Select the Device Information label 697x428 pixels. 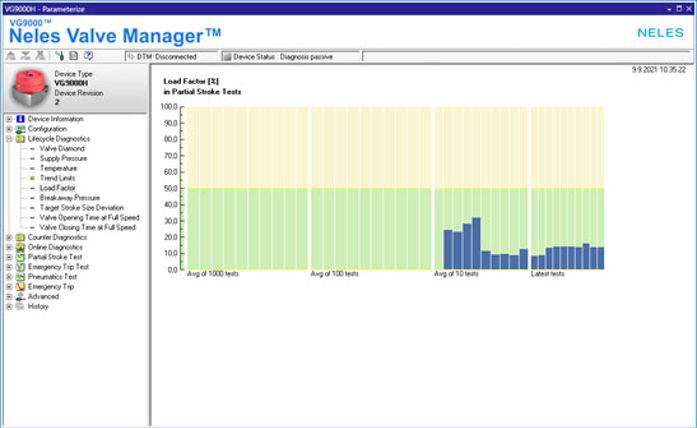coord(56,119)
